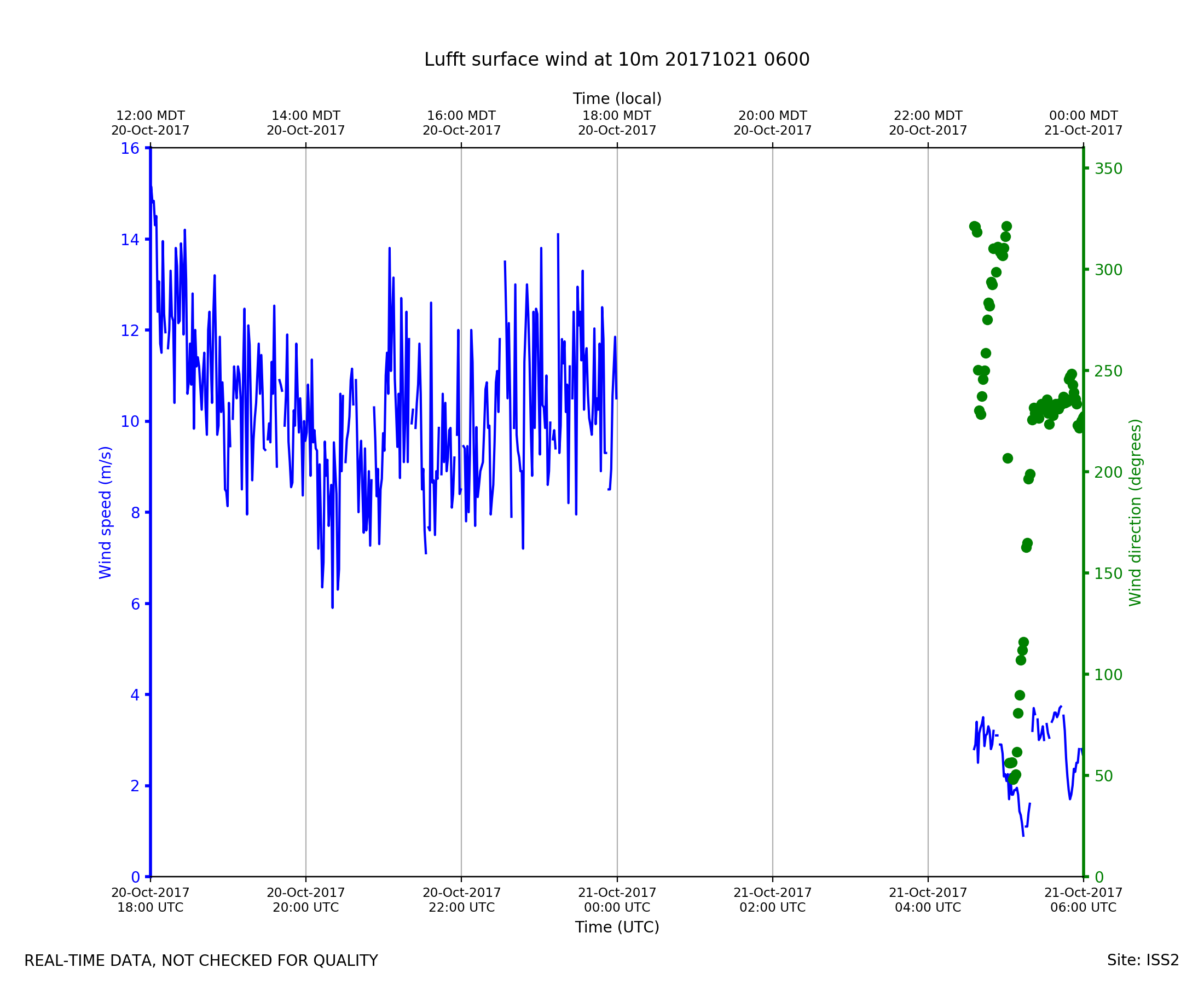Click the '21-Oct-2017 06:00 UTC' bottom tick label

[x=1083, y=901]
